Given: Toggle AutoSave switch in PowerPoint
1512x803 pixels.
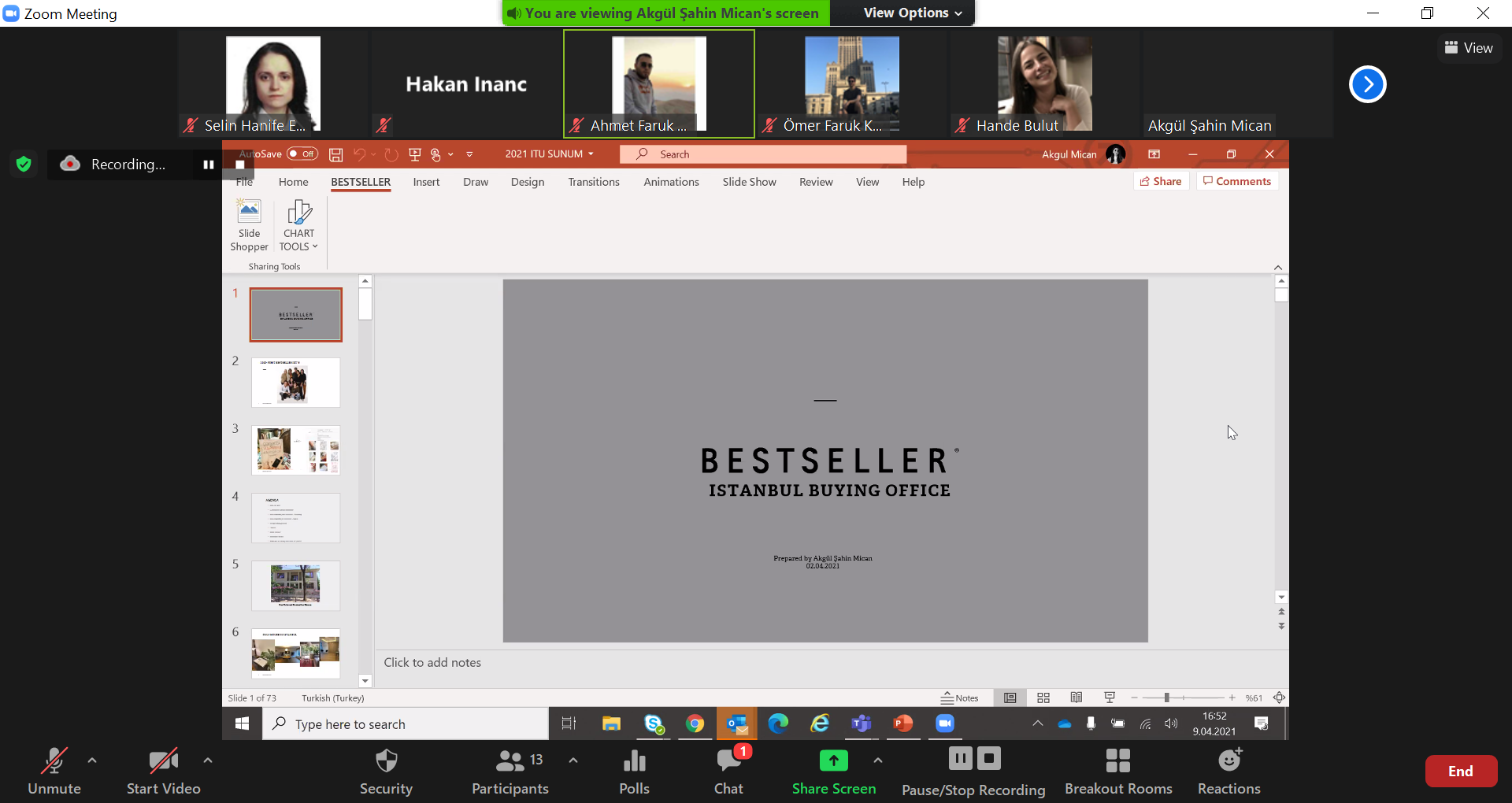Looking at the screenshot, I should pos(302,154).
